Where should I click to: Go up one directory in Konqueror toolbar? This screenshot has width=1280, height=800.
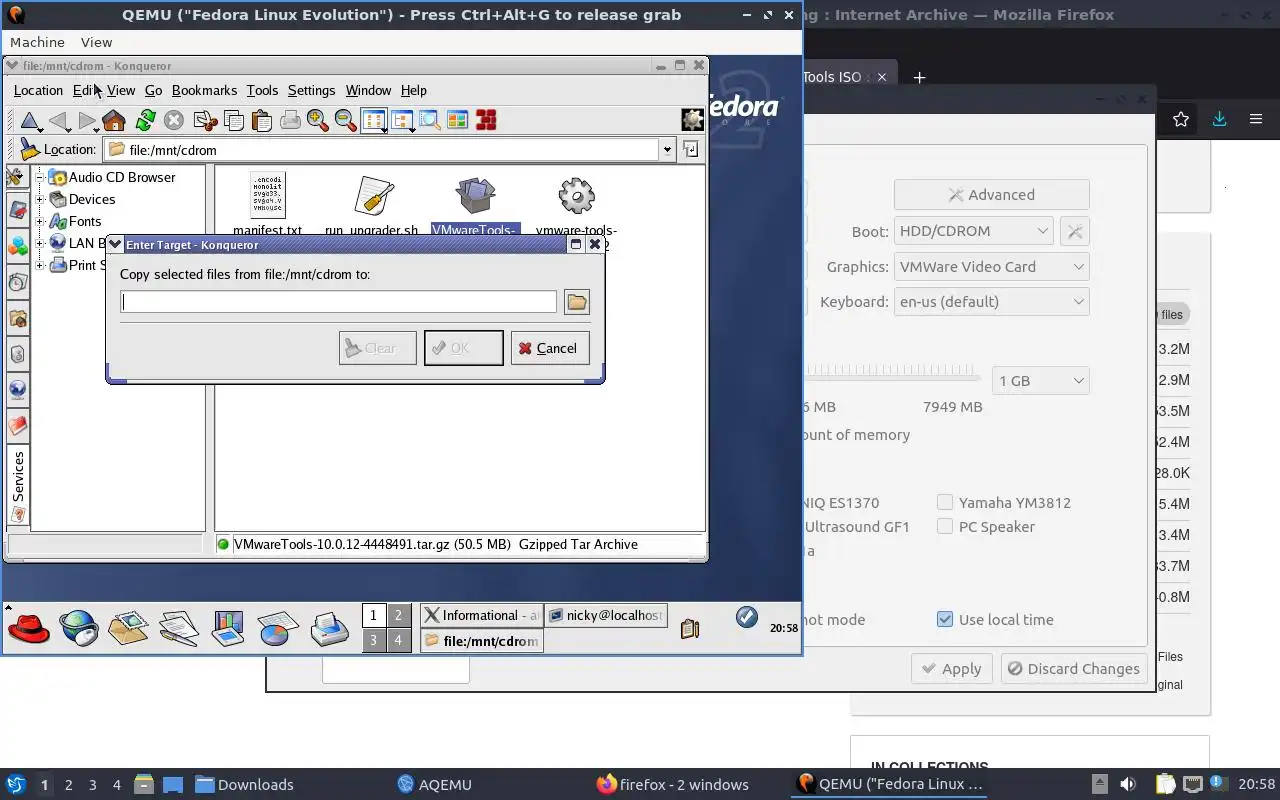tap(30, 121)
